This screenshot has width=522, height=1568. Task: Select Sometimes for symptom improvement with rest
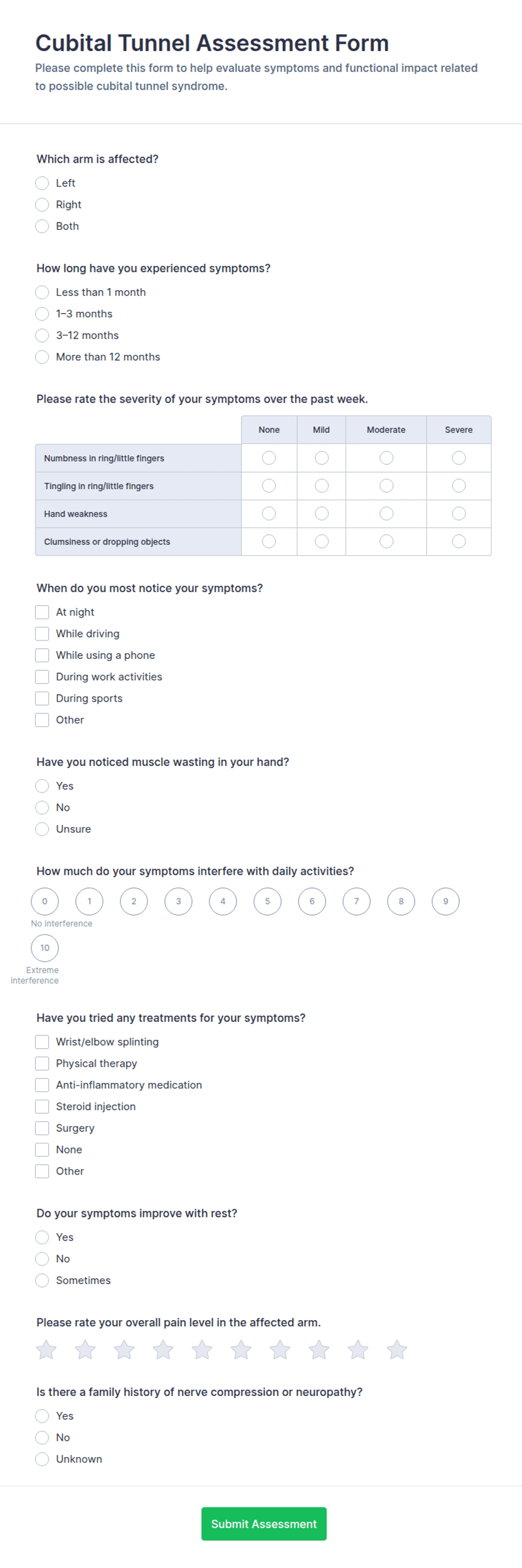click(x=42, y=1280)
